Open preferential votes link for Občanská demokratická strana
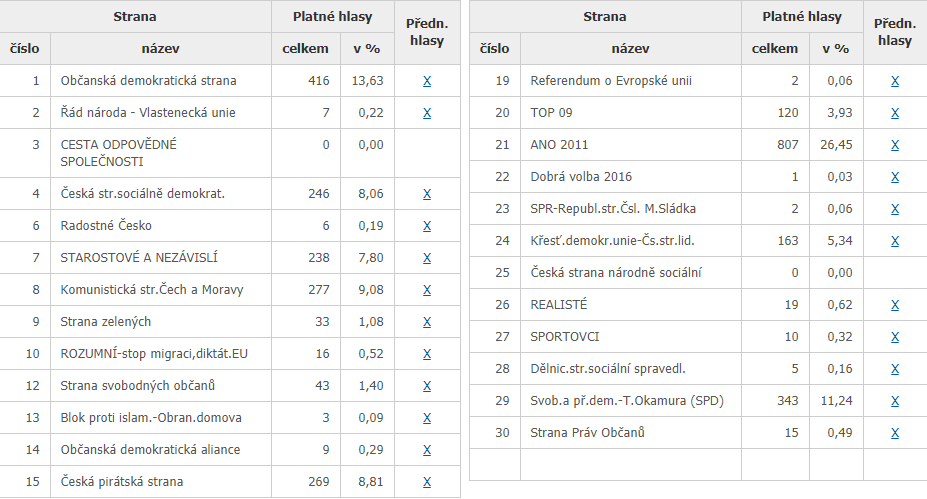The height and width of the screenshot is (499, 927). pos(427,81)
